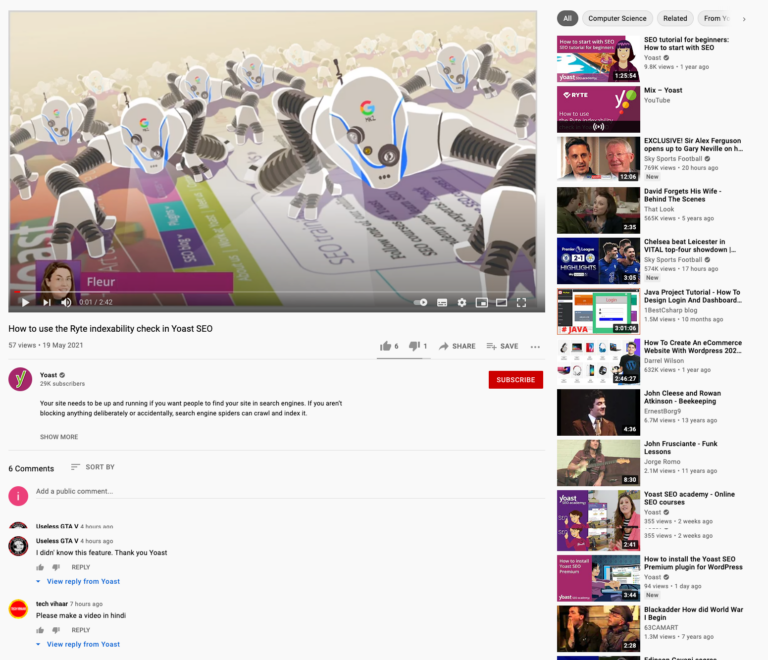Select the All filter chip
Image resolution: width=768 pixels, height=660 pixels.
(x=567, y=19)
